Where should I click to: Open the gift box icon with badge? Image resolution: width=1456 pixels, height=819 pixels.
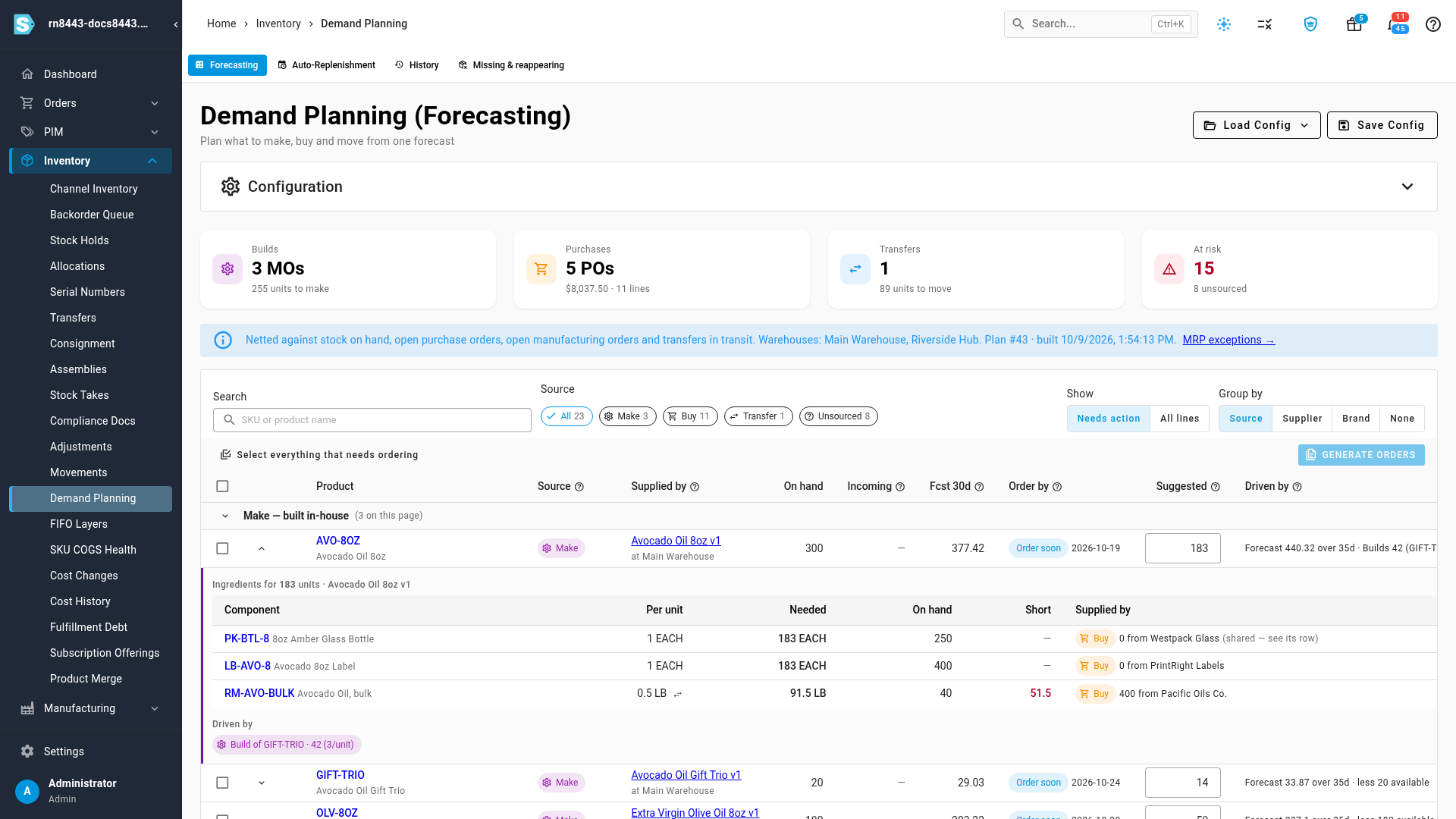(1354, 24)
